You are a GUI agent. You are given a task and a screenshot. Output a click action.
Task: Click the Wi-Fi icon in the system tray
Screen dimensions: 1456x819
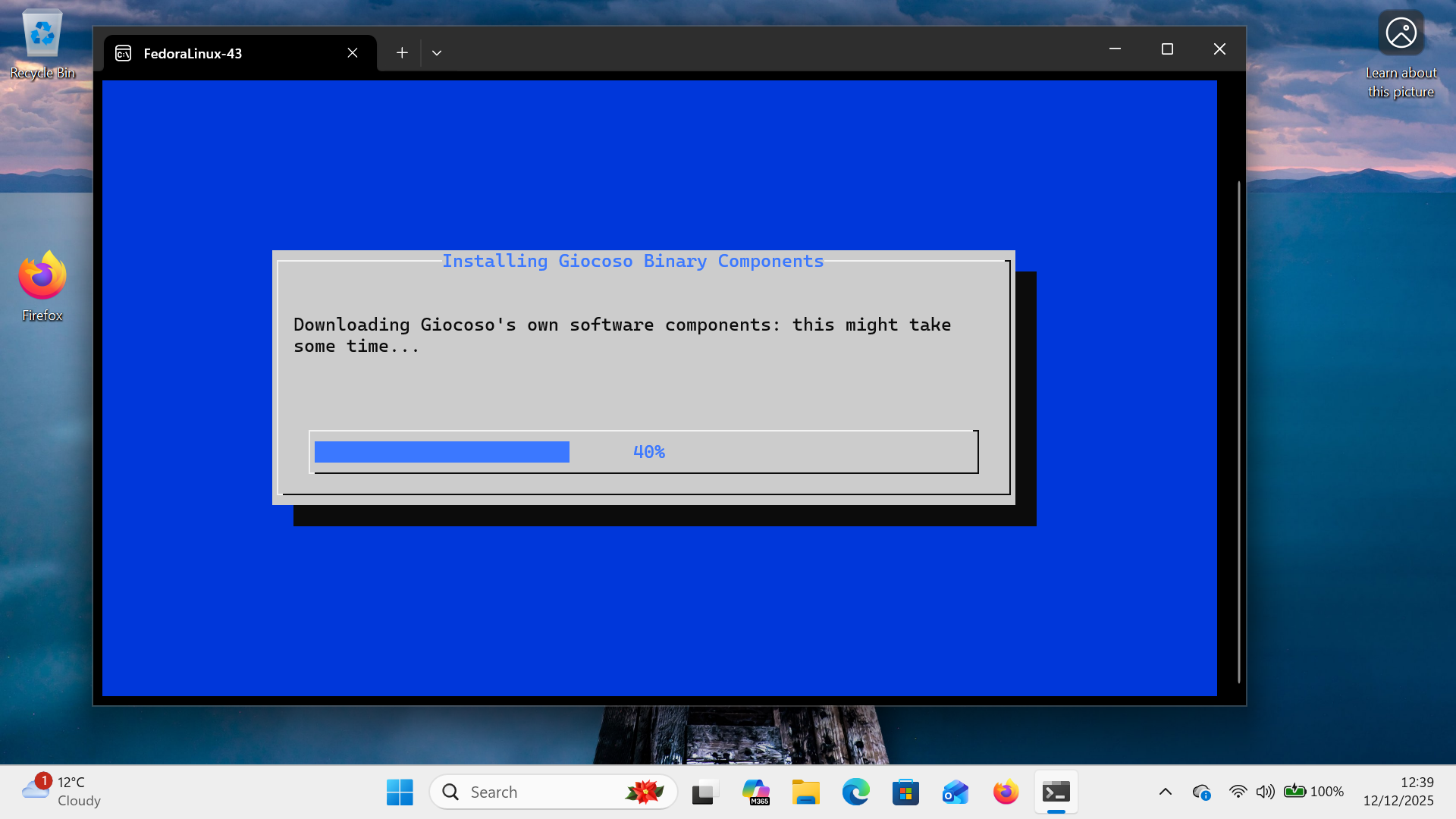pos(1238,791)
